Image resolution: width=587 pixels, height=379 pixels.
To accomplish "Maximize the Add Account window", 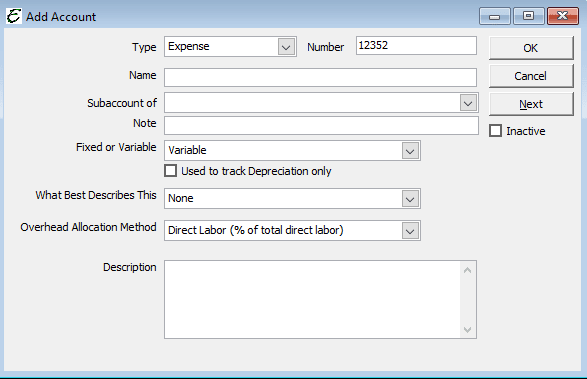I will pyautogui.click(x=528, y=16).
